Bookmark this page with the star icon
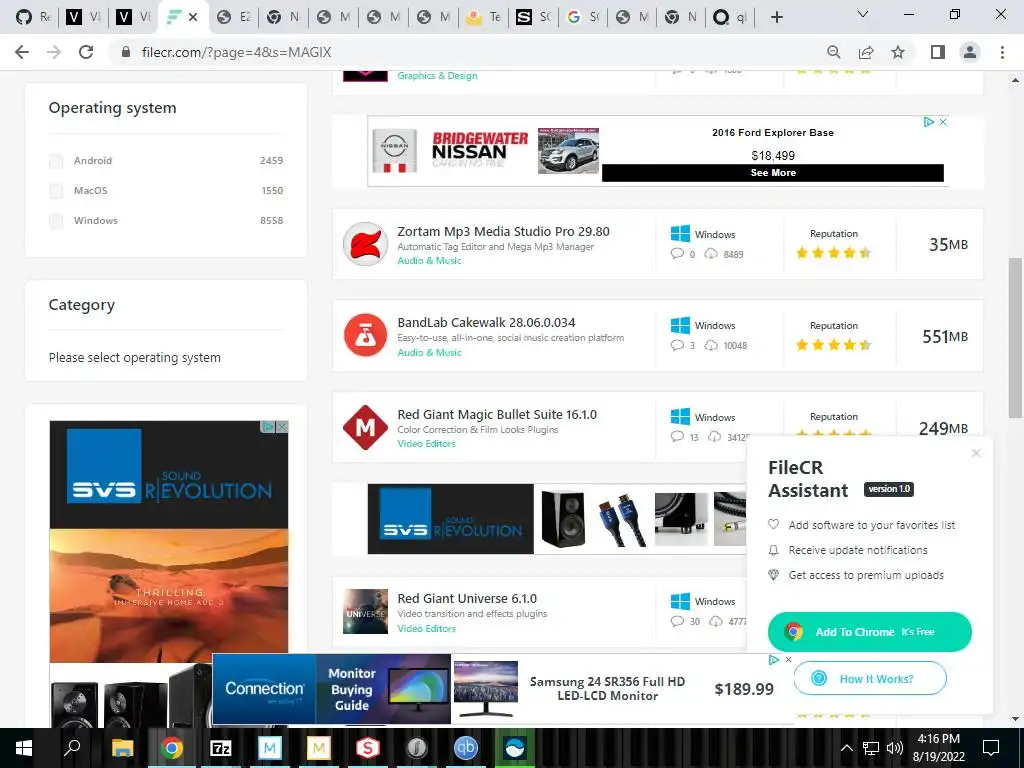The height and width of the screenshot is (768, 1024). click(x=898, y=52)
